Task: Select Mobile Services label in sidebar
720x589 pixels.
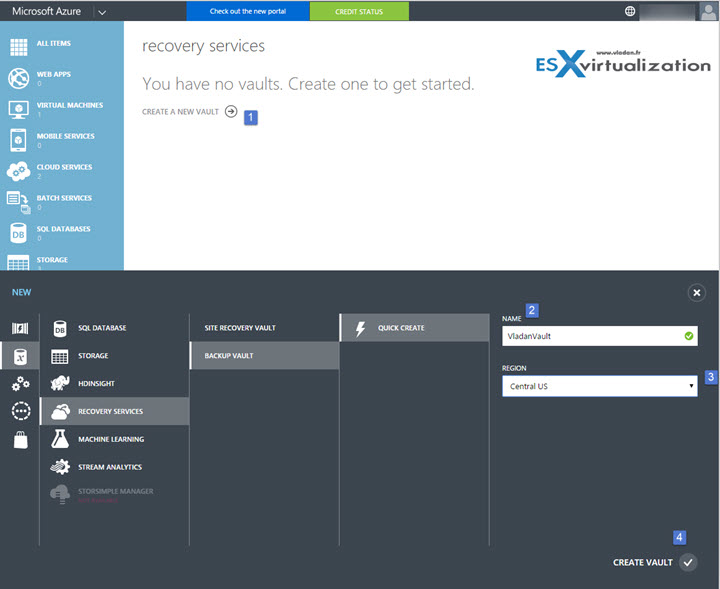Action: (66, 136)
